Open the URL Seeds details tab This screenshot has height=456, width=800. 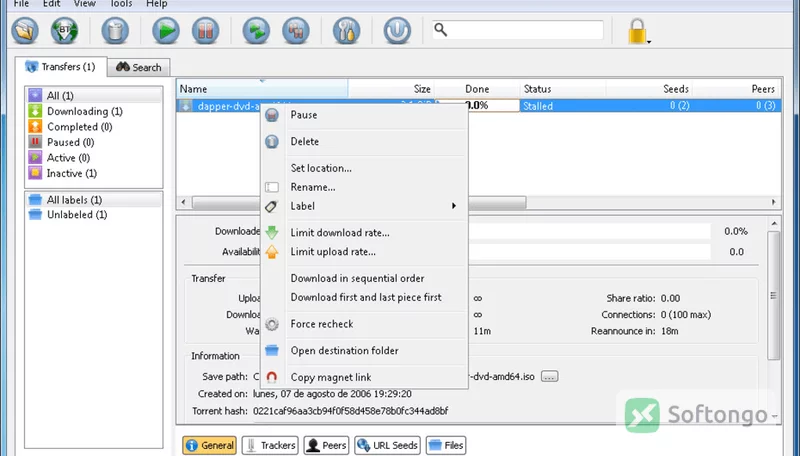(388, 445)
